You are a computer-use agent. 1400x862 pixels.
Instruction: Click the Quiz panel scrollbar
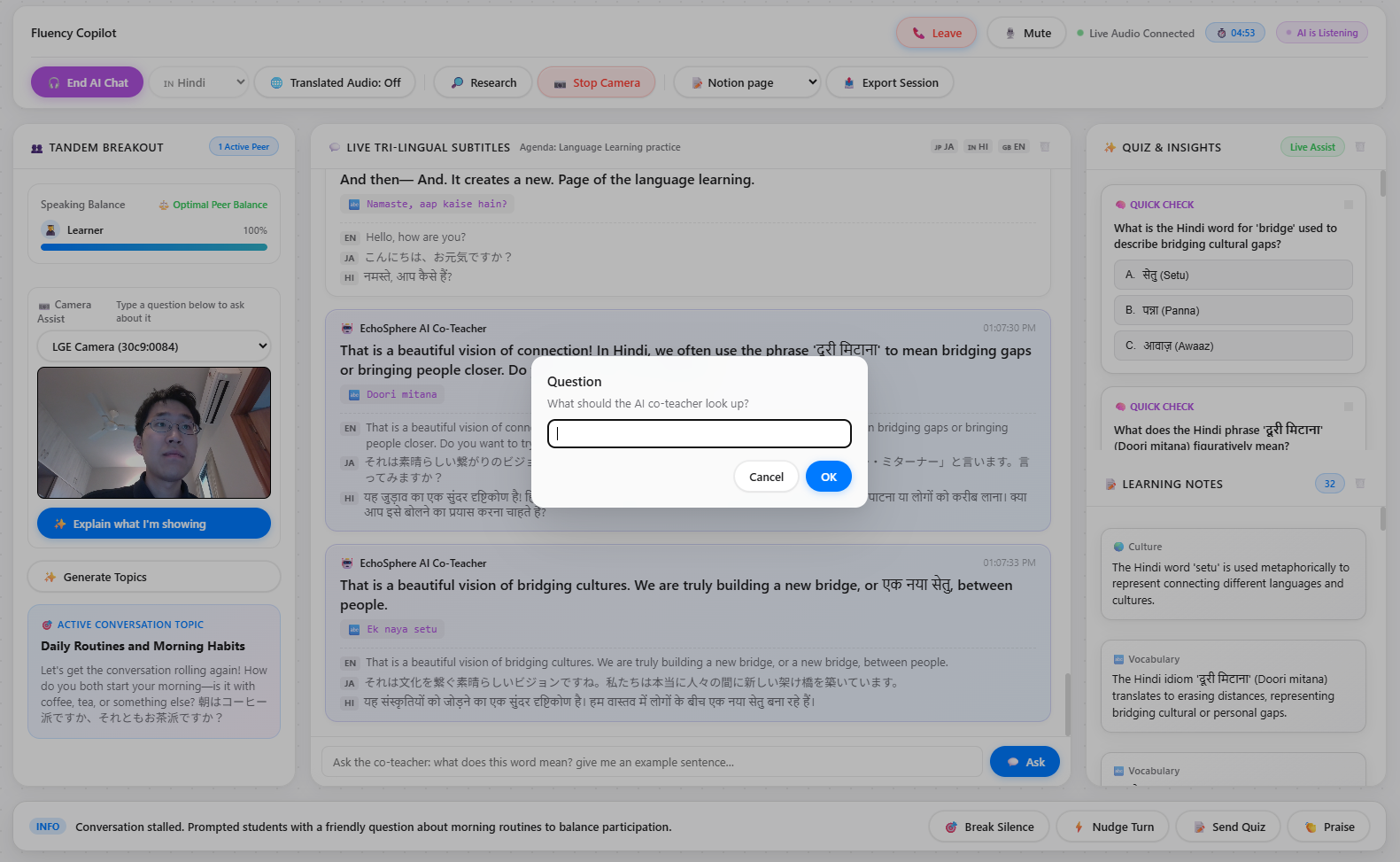1383,183
